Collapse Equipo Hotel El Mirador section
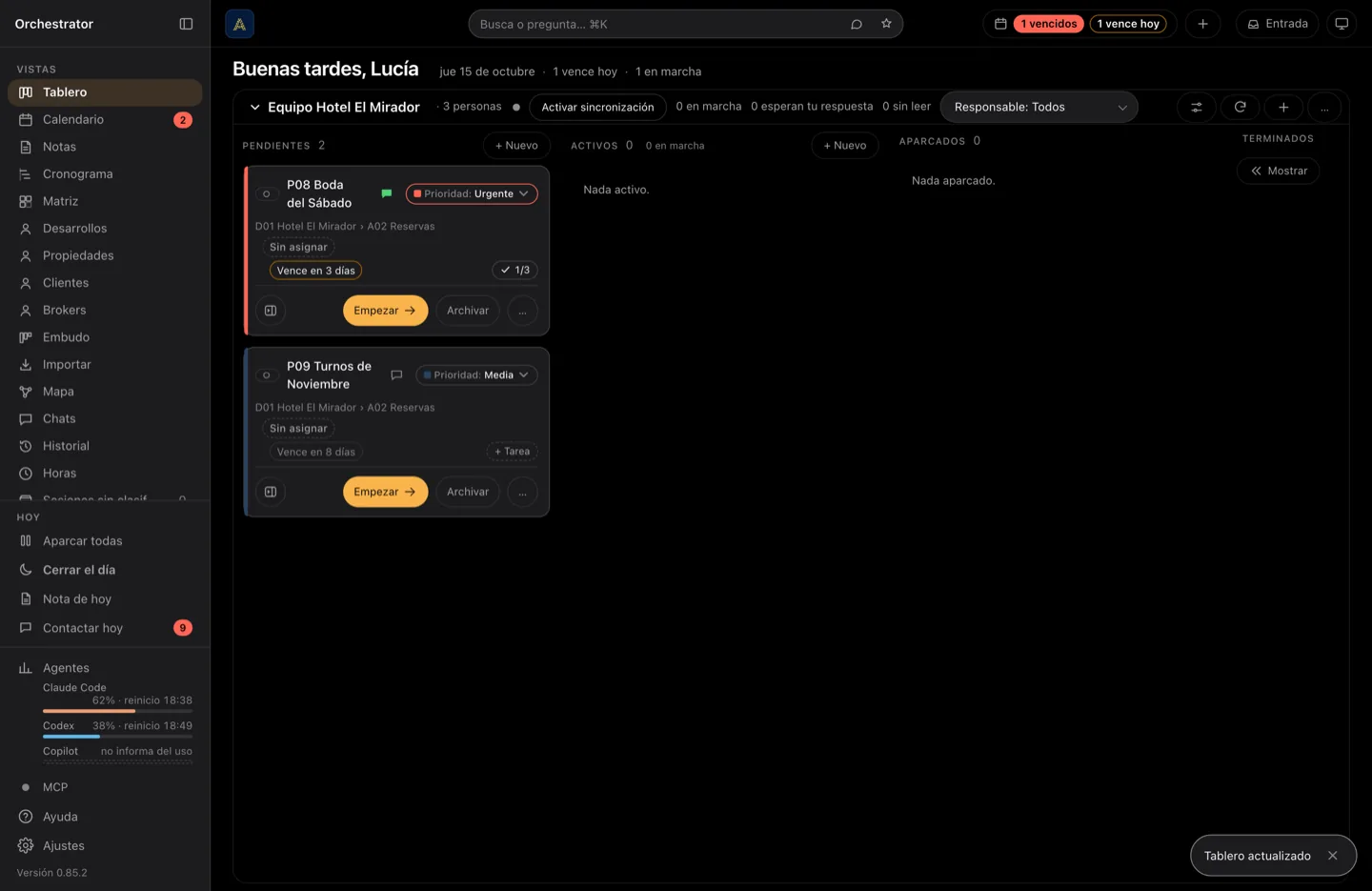This screenshot has width=1372, height=891. coord(254,107)
